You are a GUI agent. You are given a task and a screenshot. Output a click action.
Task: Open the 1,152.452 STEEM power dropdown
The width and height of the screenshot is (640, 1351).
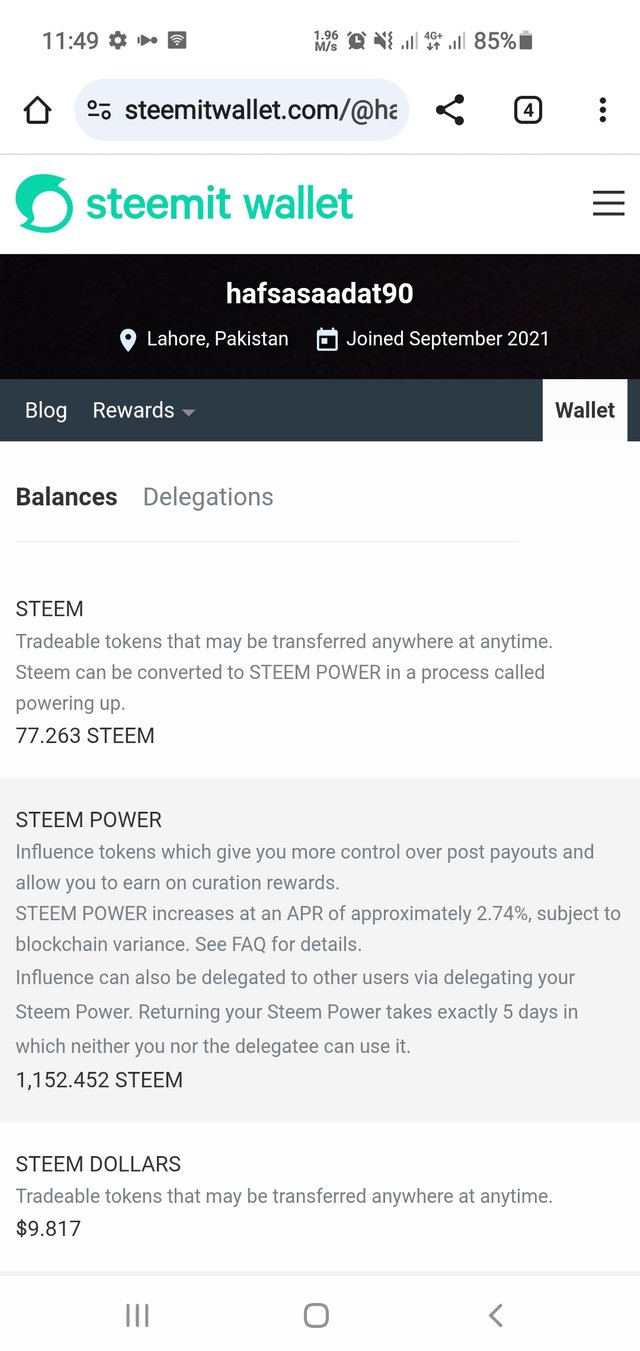pyautogui.click(x=99, y=1080)
